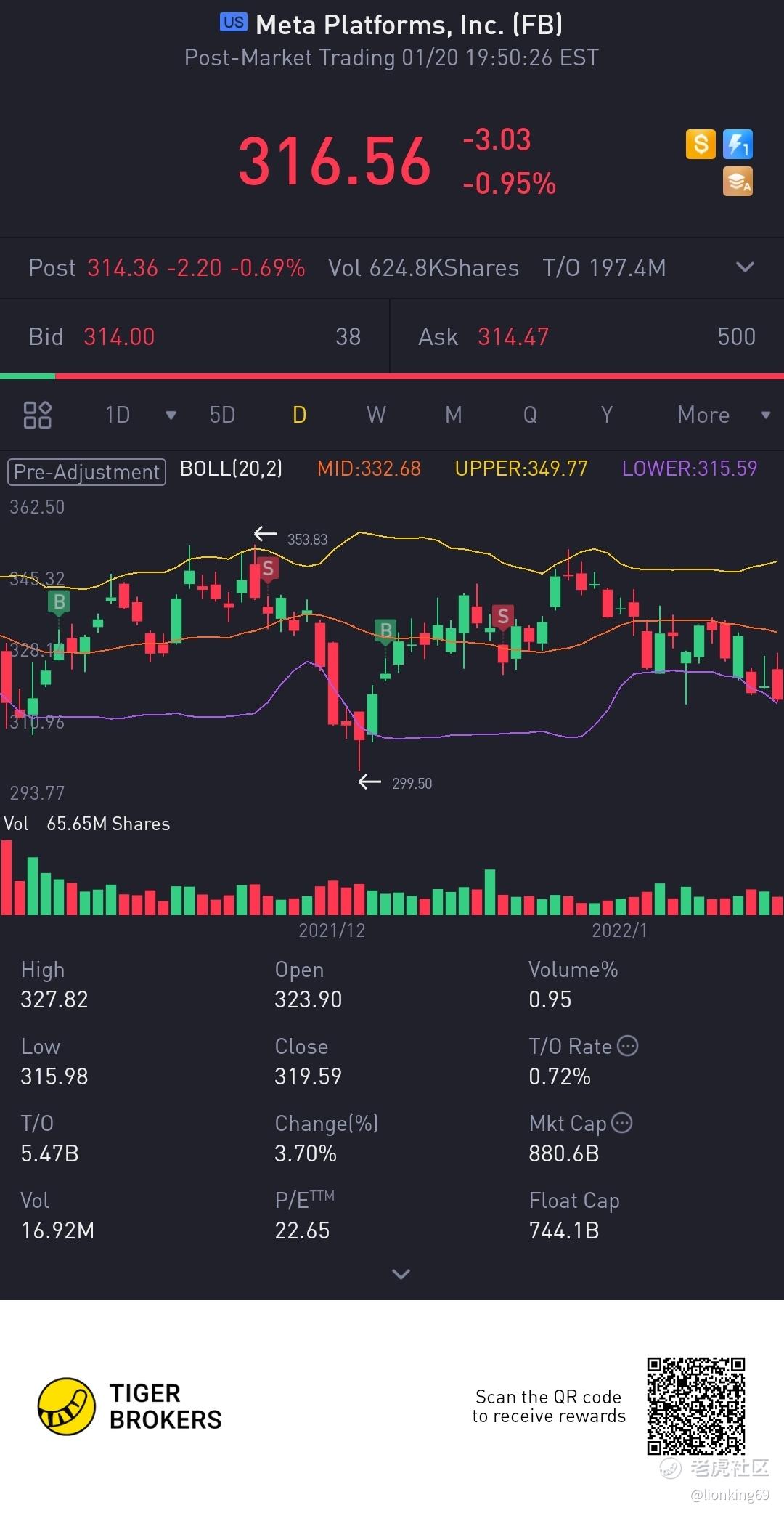Open the Mkt Cap info icon
This screenshot has width=784, height=1513.
click(622, 1123)
